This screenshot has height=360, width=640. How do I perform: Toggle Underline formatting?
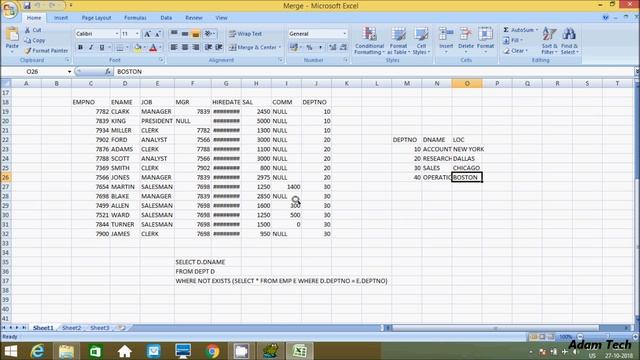(102, 47)
